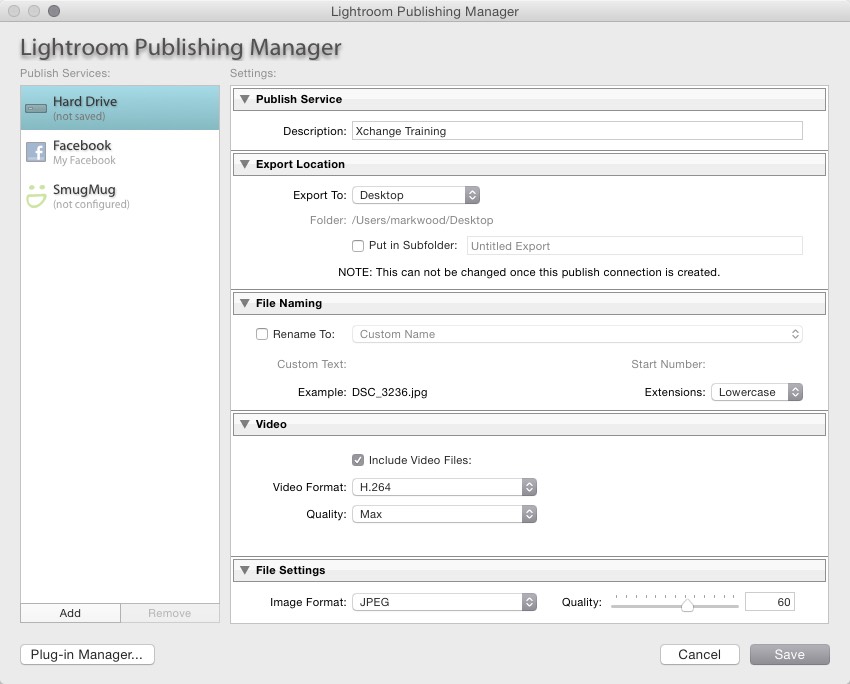850x684 pixels.
Task: Open the Plug-in Manager
Action: click(87, 655)
